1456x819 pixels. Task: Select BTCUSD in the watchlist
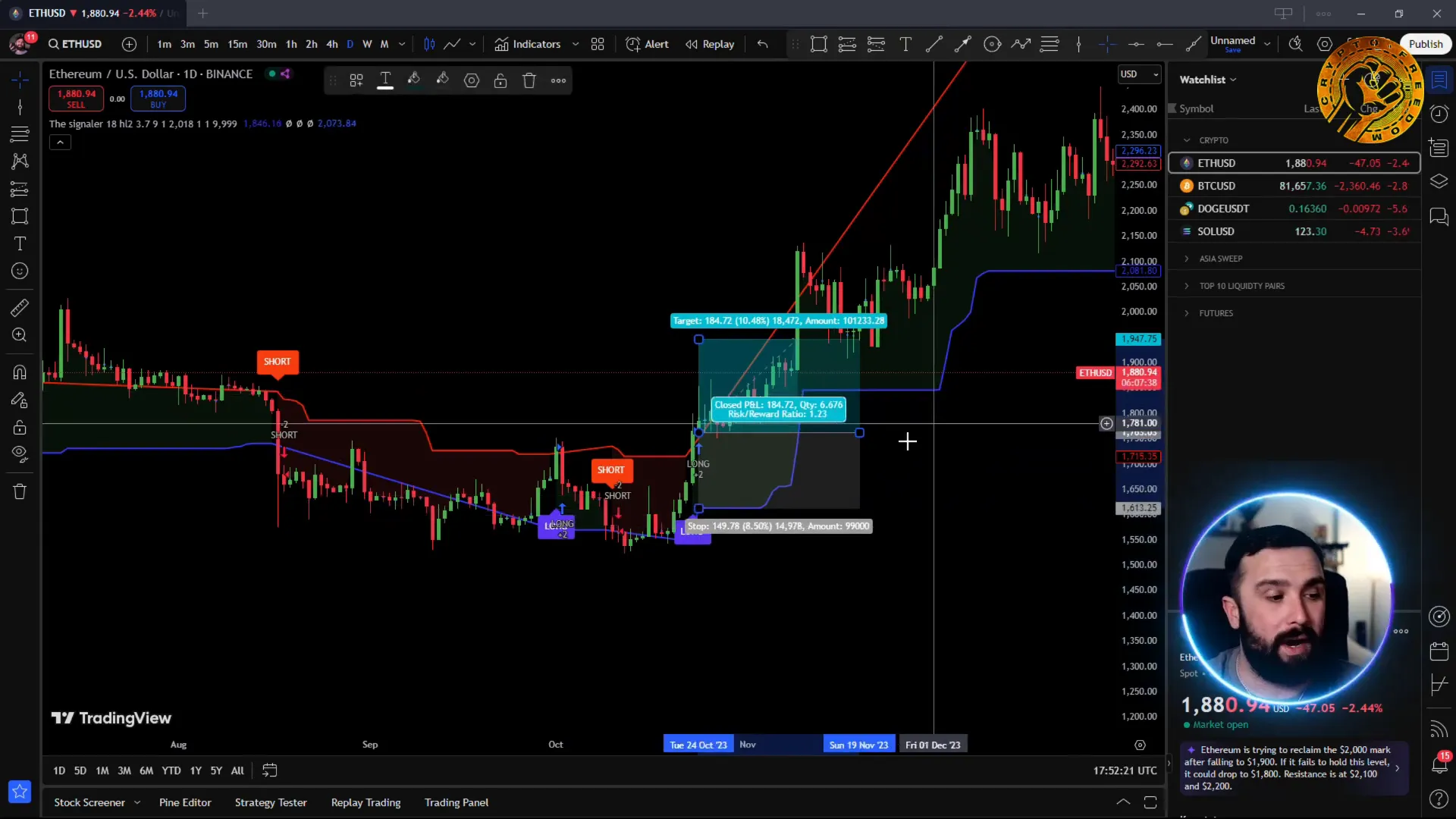pos(1294,186)
